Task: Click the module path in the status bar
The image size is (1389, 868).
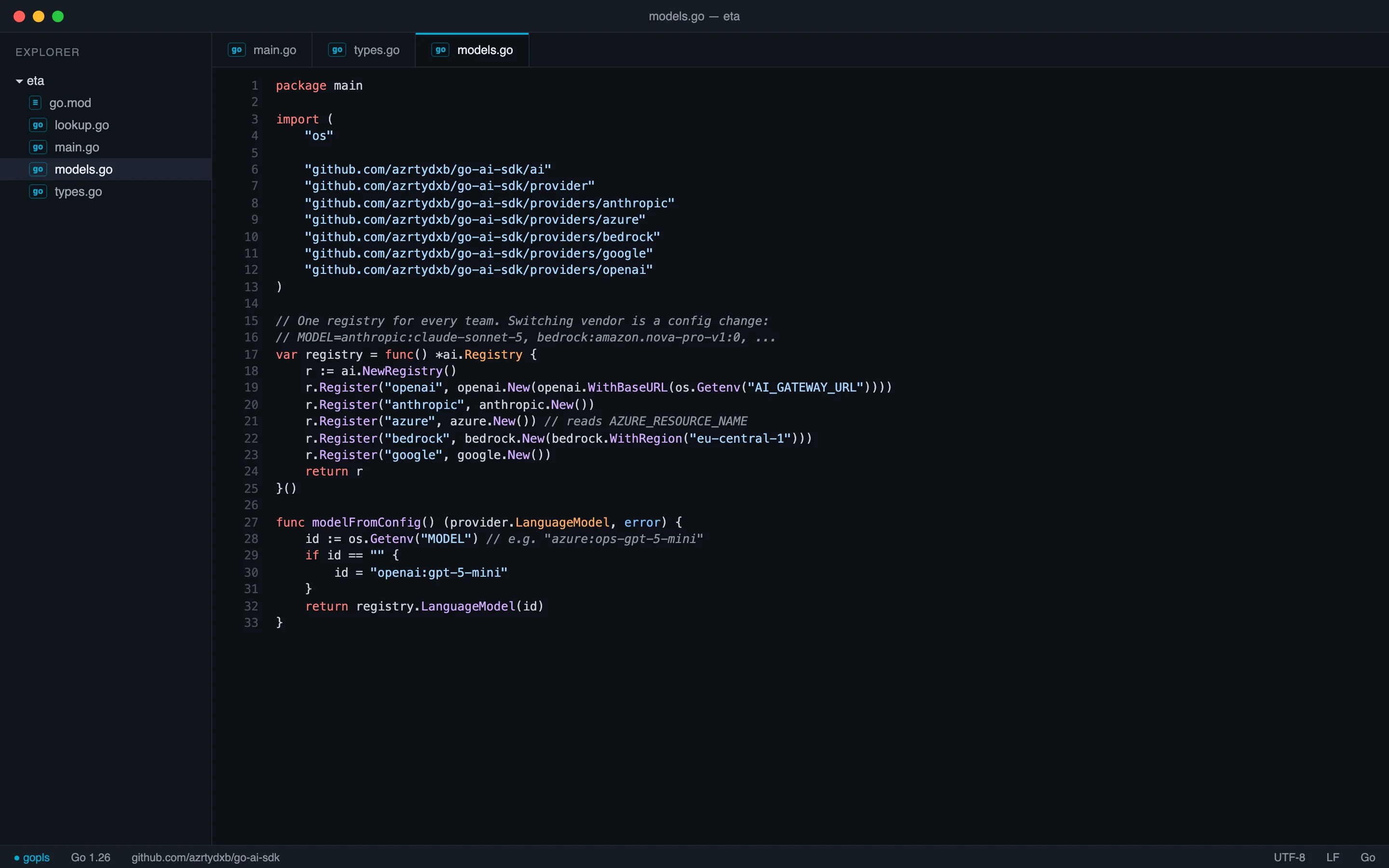Action: coord(205,857)
